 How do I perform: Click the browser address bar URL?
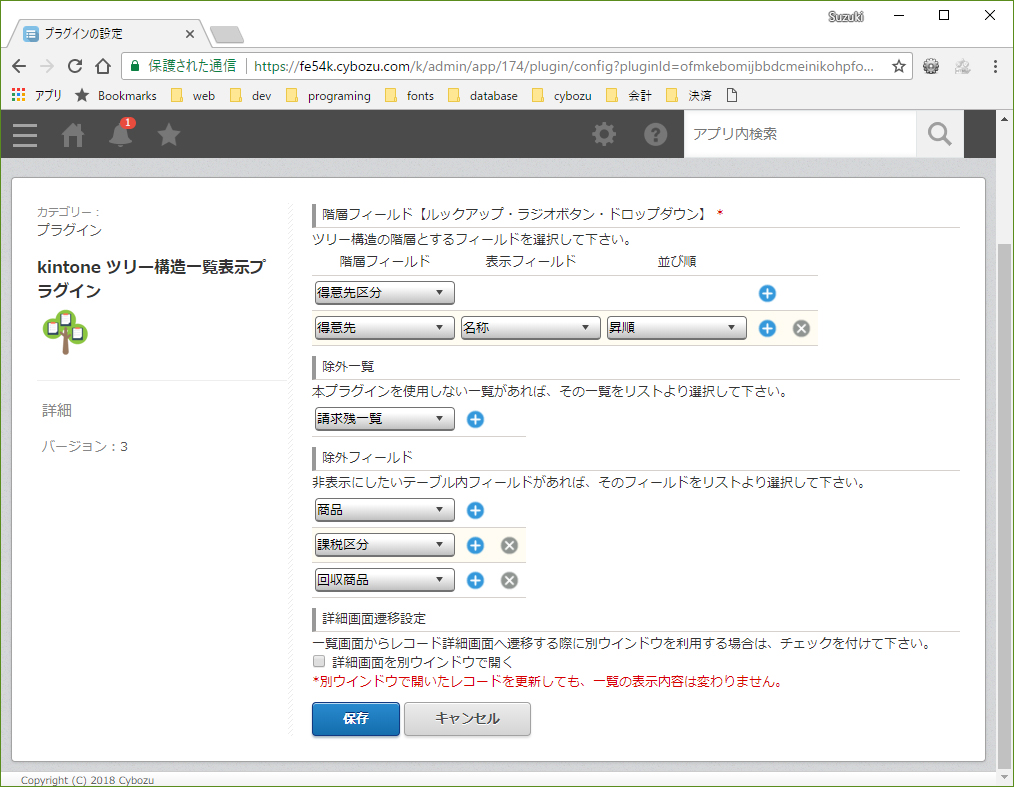(563, 66)
